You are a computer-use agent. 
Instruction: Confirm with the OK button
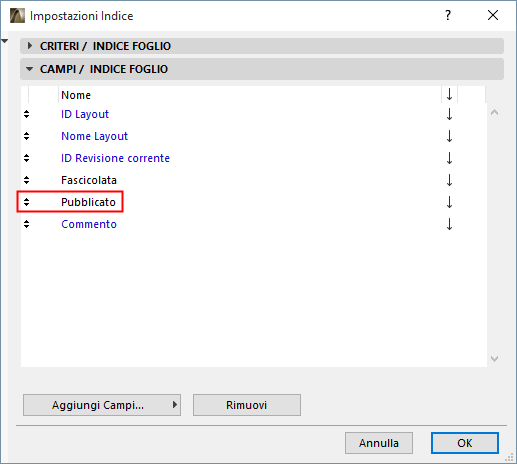[465, 443]
